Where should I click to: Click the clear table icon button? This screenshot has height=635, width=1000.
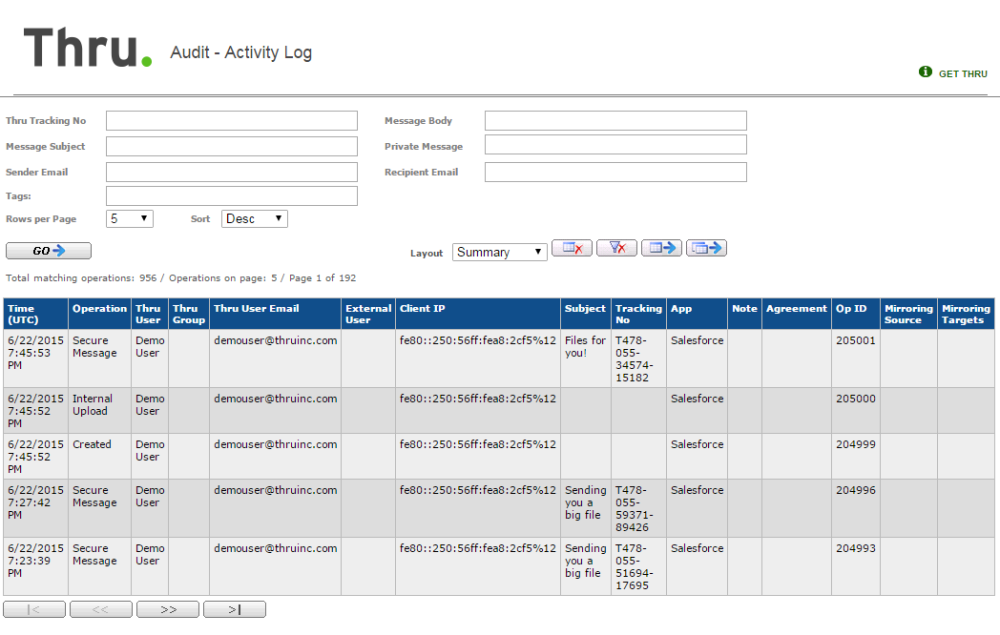point(572,248)
